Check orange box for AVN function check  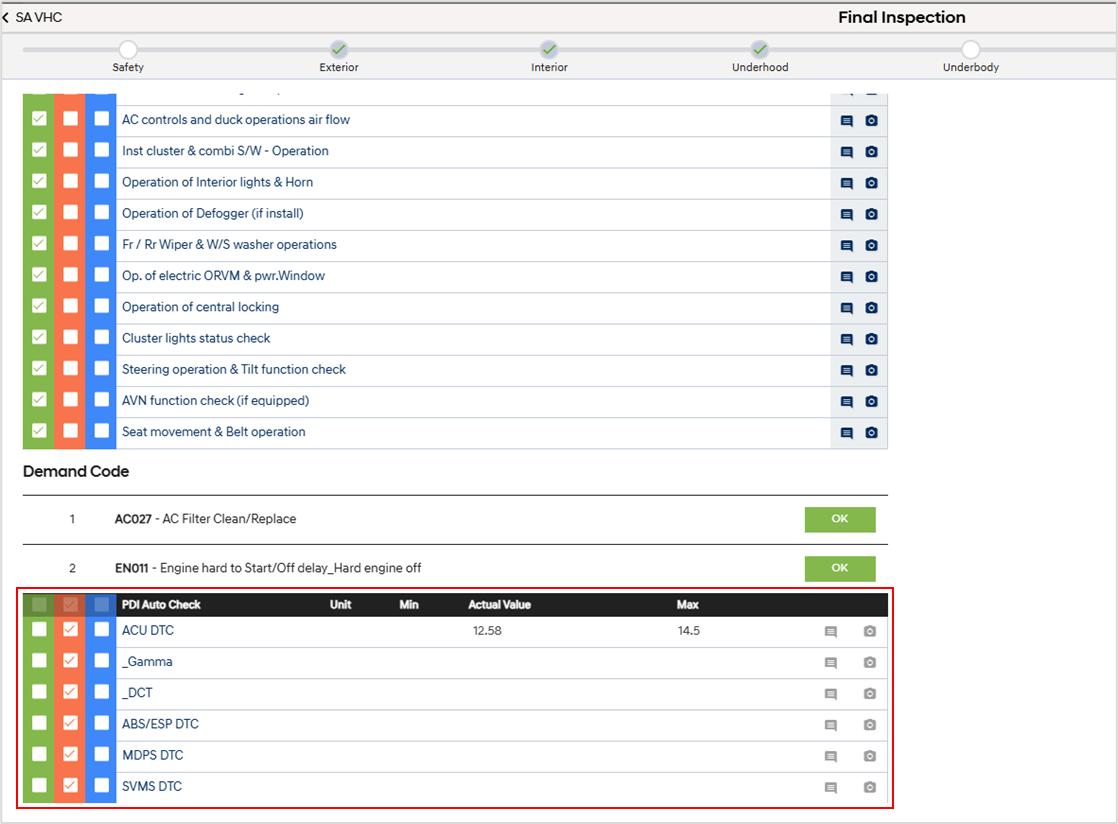(70, 399)
